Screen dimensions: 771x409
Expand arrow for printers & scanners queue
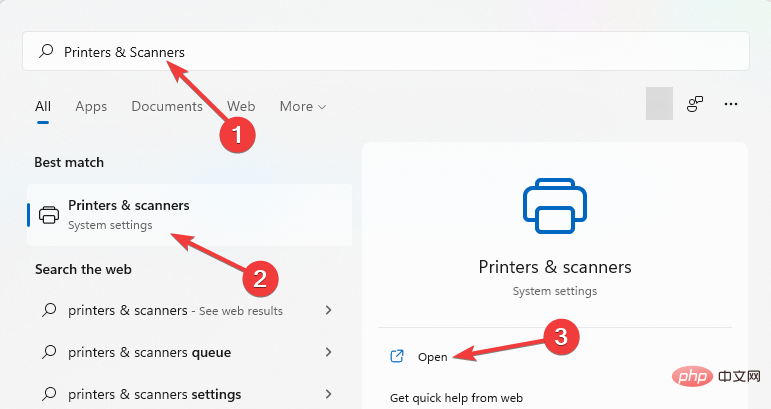[328, 352]
